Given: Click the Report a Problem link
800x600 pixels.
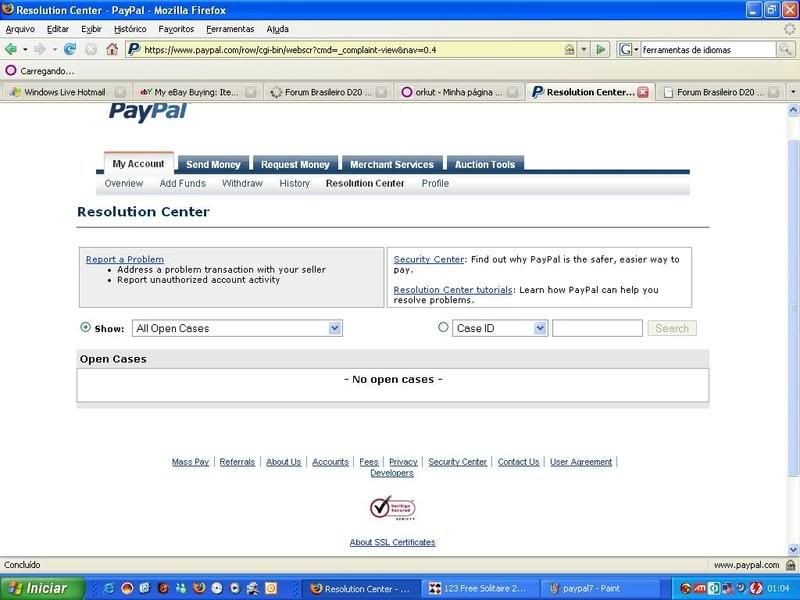Looking at the screenshot, I should [125, 259].
